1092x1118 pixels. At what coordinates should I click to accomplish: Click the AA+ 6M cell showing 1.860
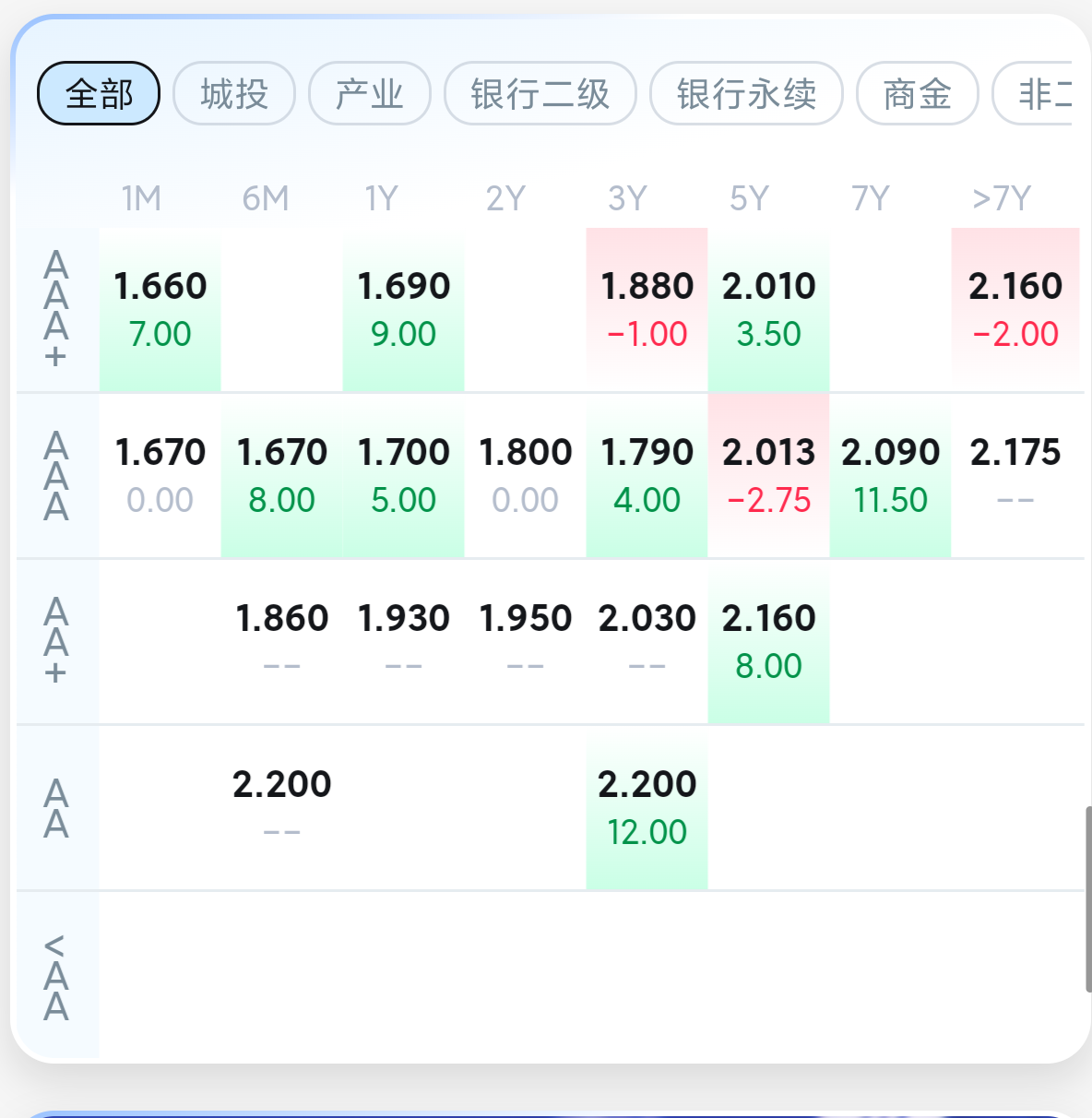point(282,642)
